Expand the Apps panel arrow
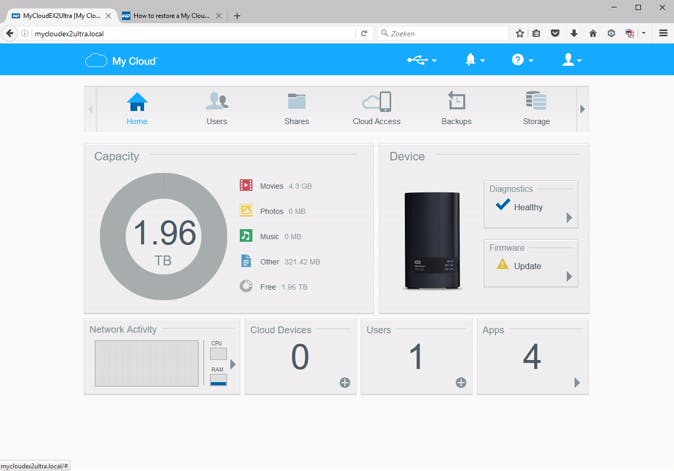Screen dimensions: 674x471 pyautogui.click(x=577, y=382)
